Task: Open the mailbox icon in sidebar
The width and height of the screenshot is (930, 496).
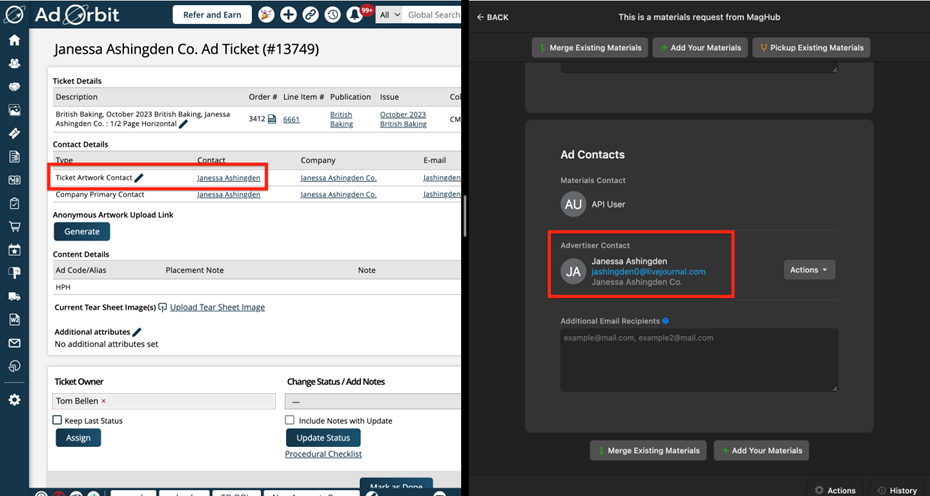Action: point(14,273)
